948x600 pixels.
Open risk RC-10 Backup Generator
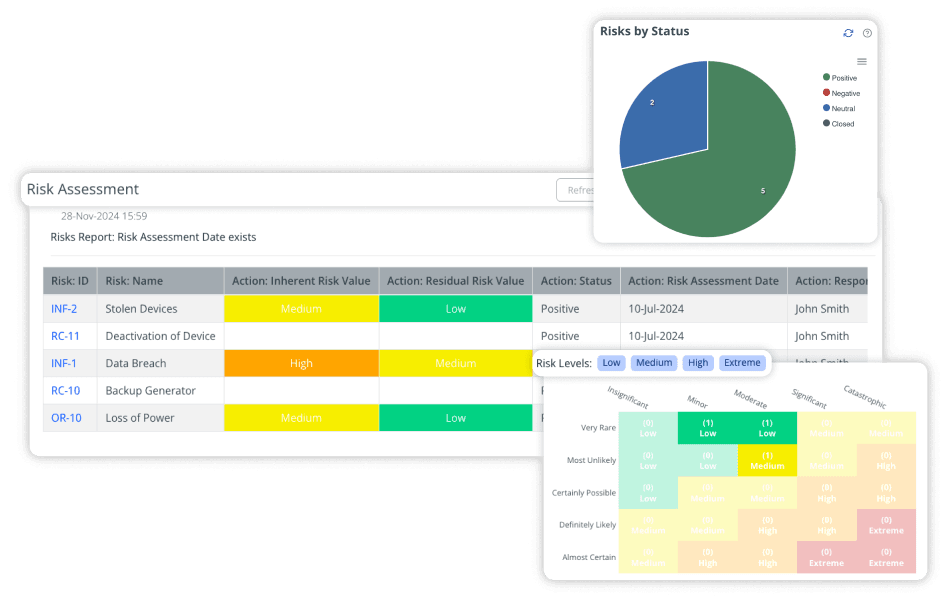tap(67, 390)
